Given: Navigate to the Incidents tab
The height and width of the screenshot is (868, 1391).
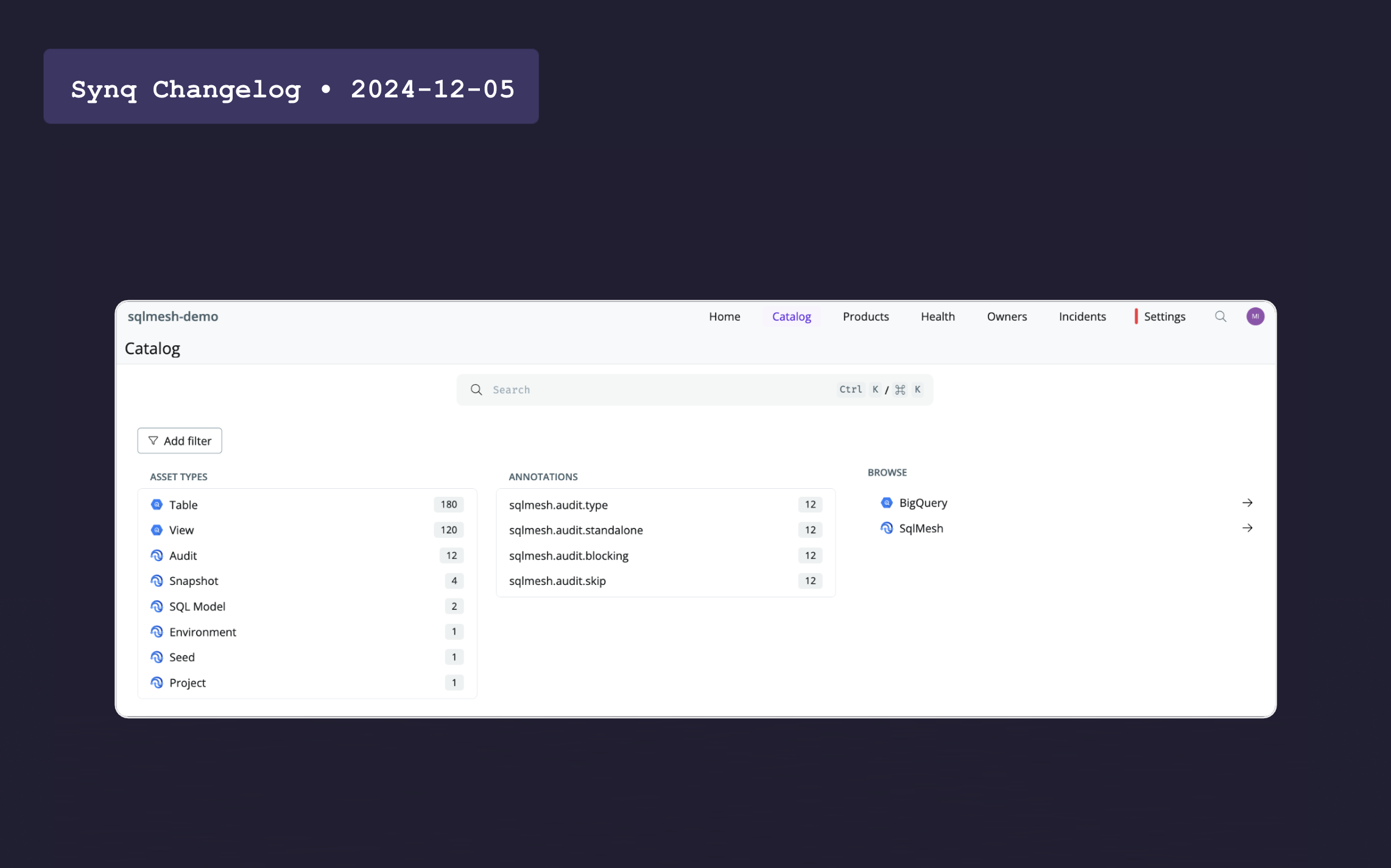Looking at the screenshot, I should pyautogui.click(x=1082, y=317).
